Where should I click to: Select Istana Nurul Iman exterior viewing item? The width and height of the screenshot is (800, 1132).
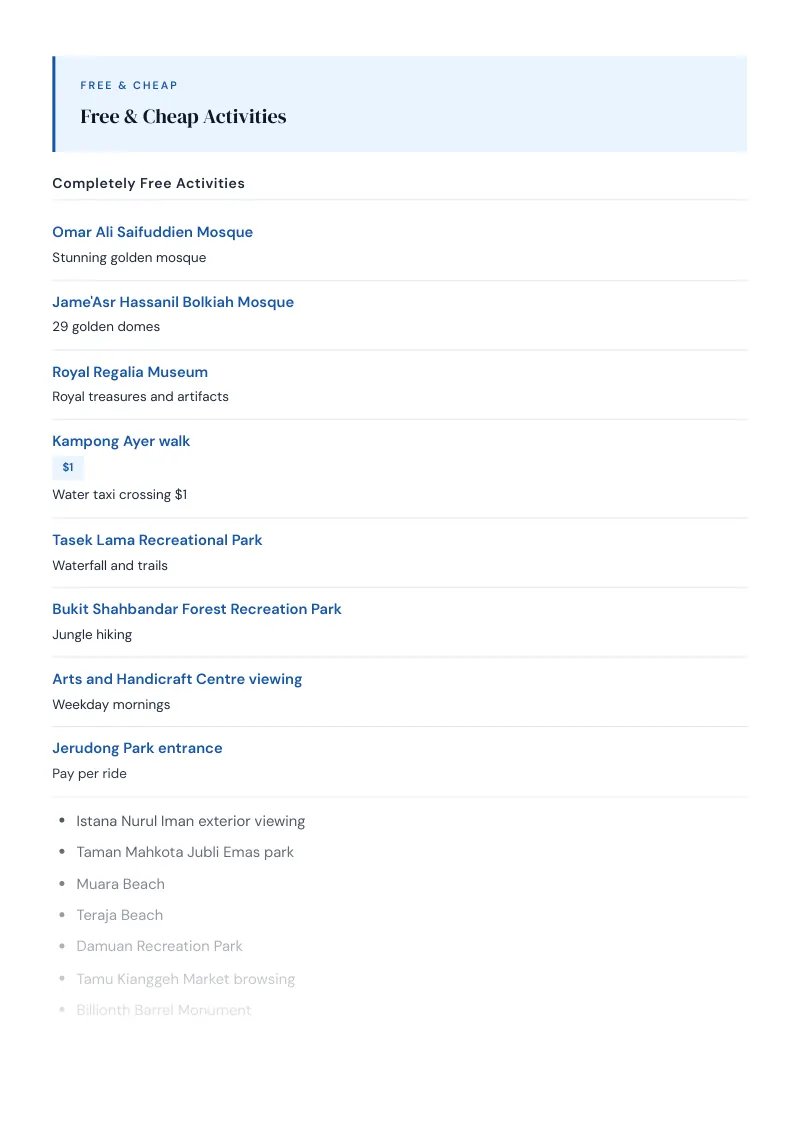[x=191, y=821]
